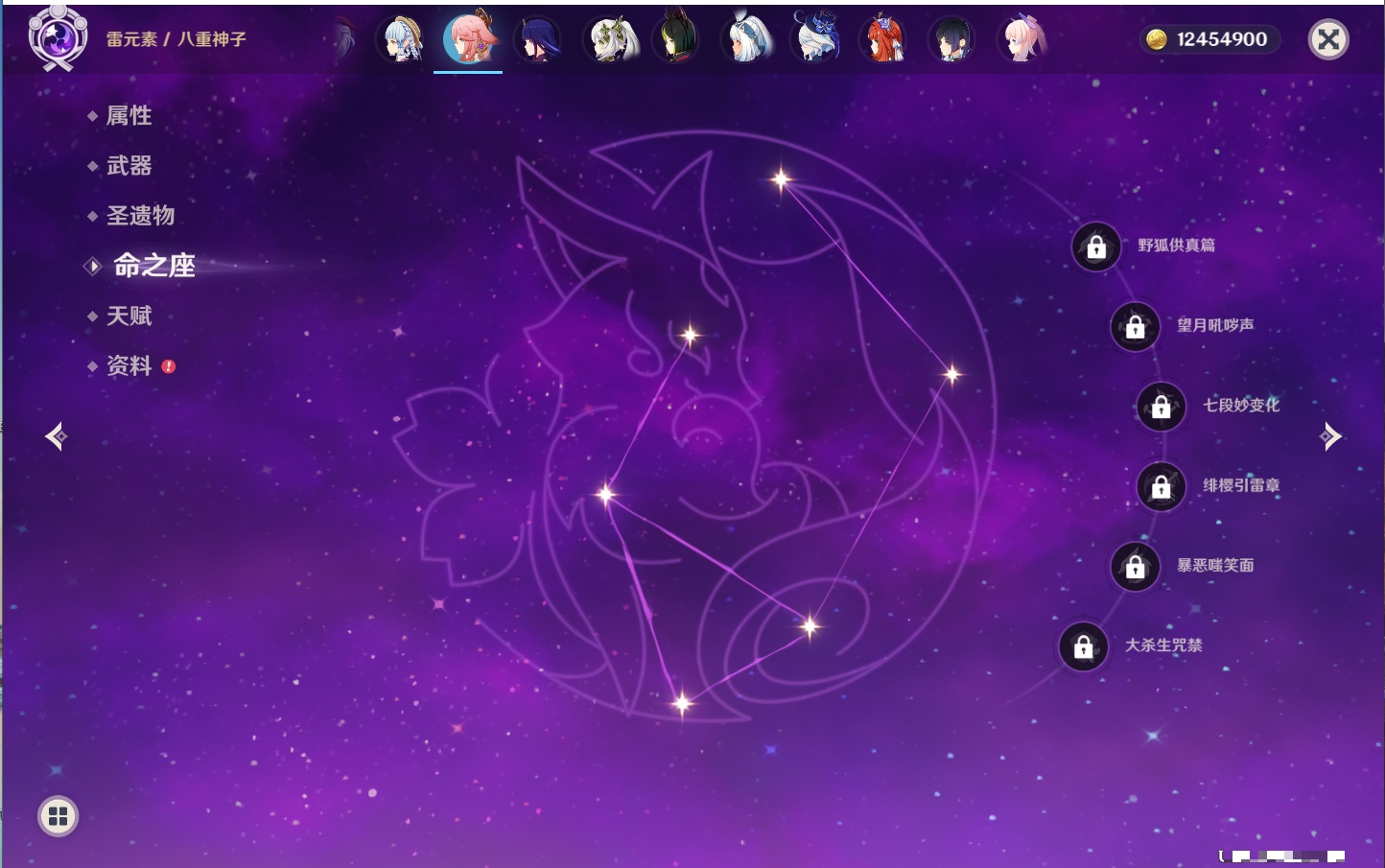Switch to the Tighnari avatar with dark ears
Screen dimensions: 1385x868
(677, 39)
